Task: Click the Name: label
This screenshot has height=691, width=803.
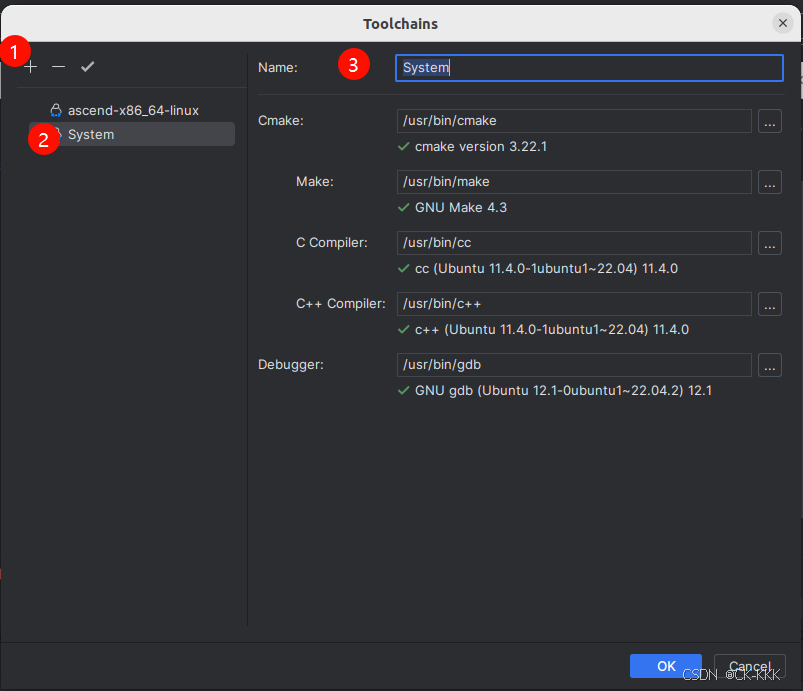Action: tap(278, 68)
